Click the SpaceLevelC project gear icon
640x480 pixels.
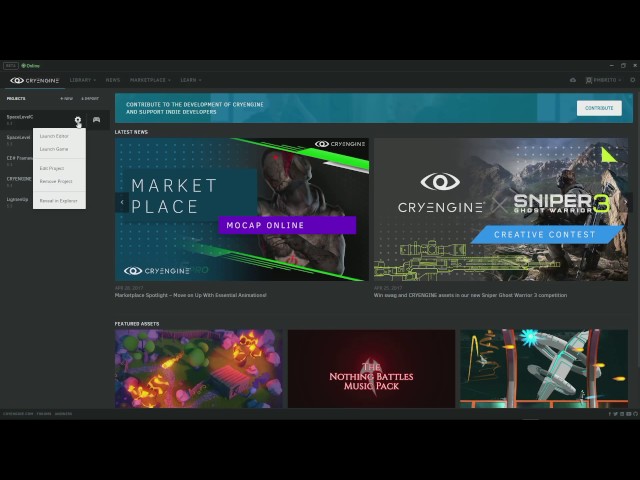point(78,120)
